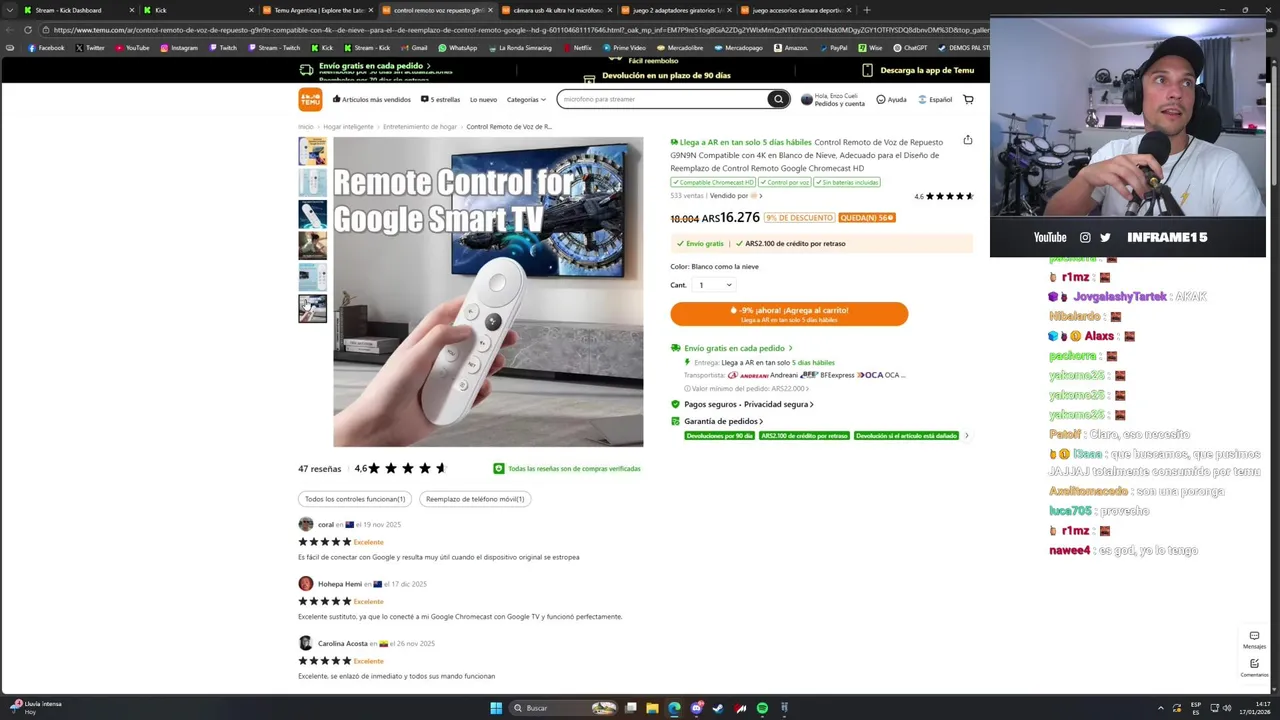Show hidden system tray icons
1280x720 pixels.
click(1160, 708)
